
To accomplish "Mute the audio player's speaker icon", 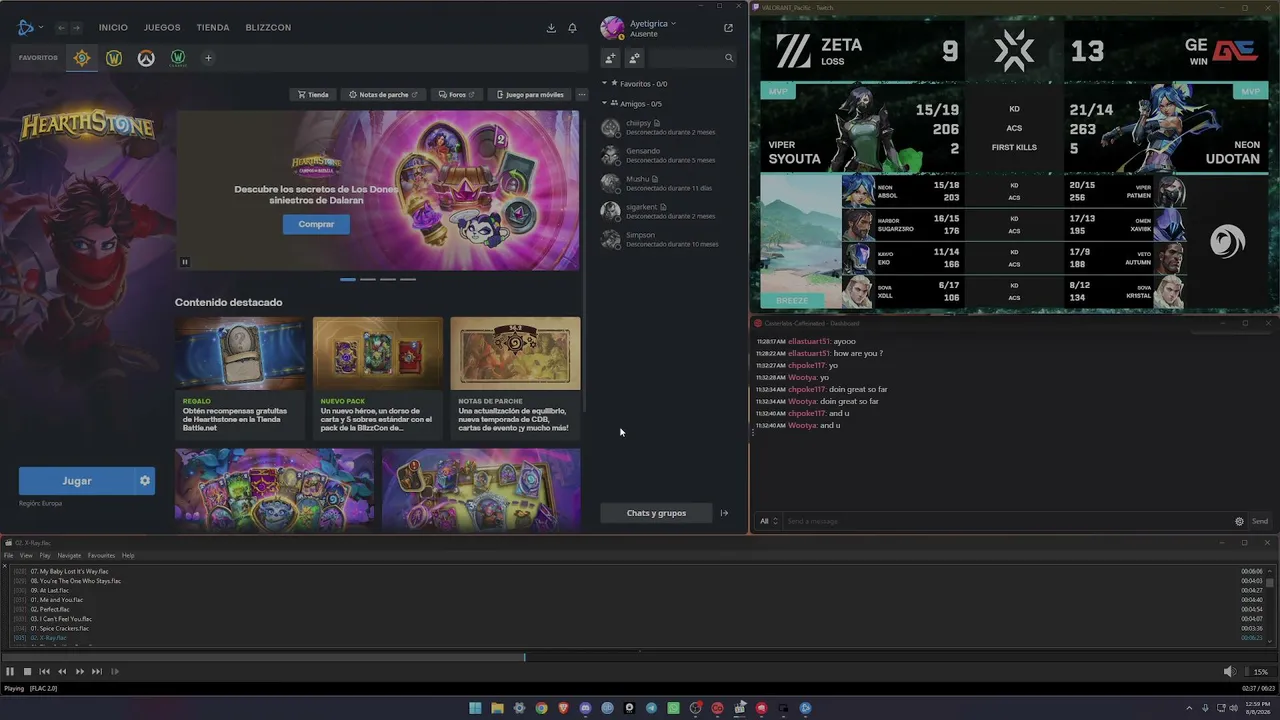I will pos(1229,672).
